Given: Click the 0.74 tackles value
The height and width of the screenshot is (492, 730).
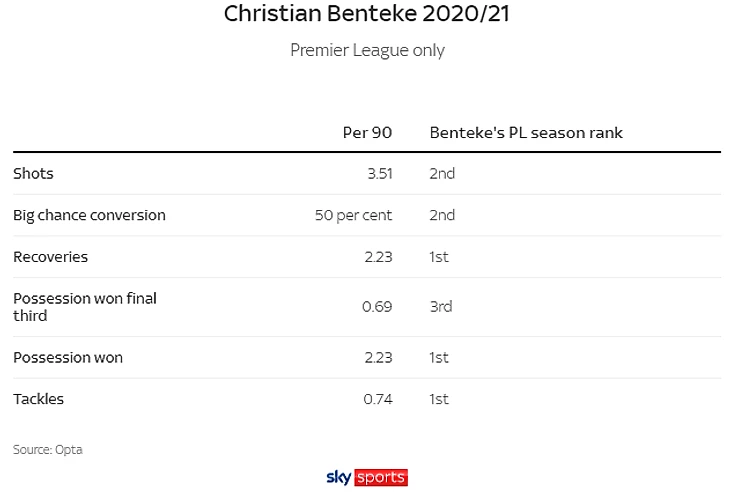Looking at the screenshot, I should click(377, 399).
